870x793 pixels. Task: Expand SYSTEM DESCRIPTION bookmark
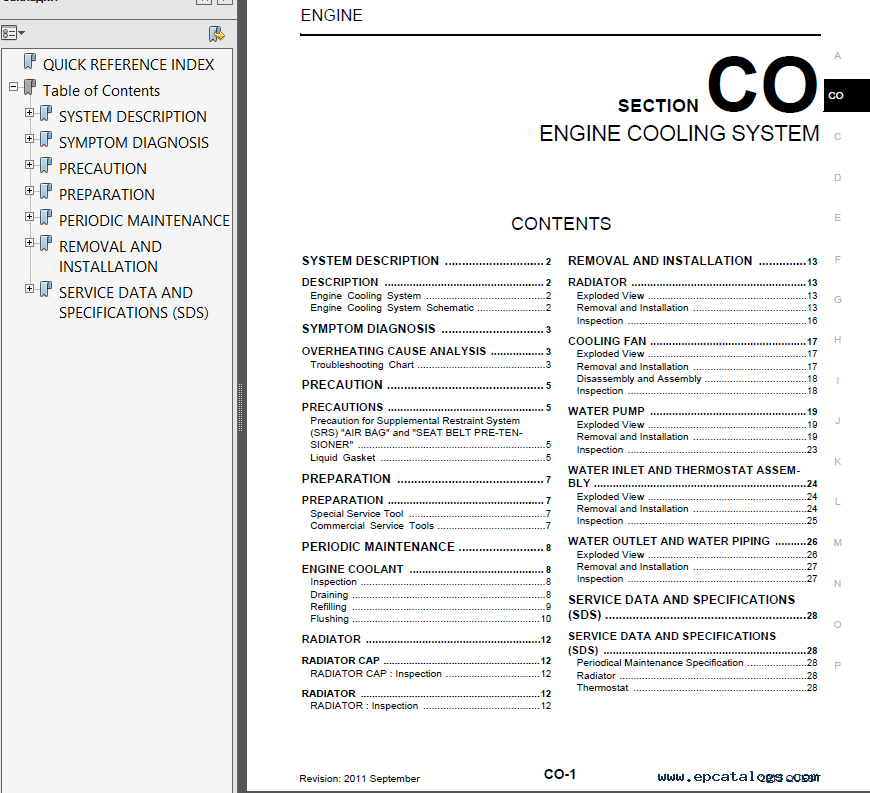coord(29,113)
